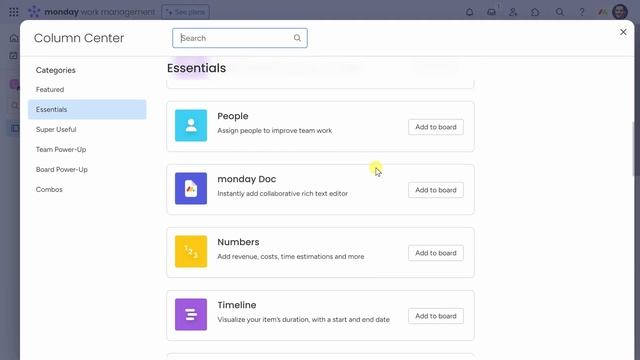Click the People column icon
Viewport: 640px width, 360px height.
pyautogui.click(x=191, y=125)
